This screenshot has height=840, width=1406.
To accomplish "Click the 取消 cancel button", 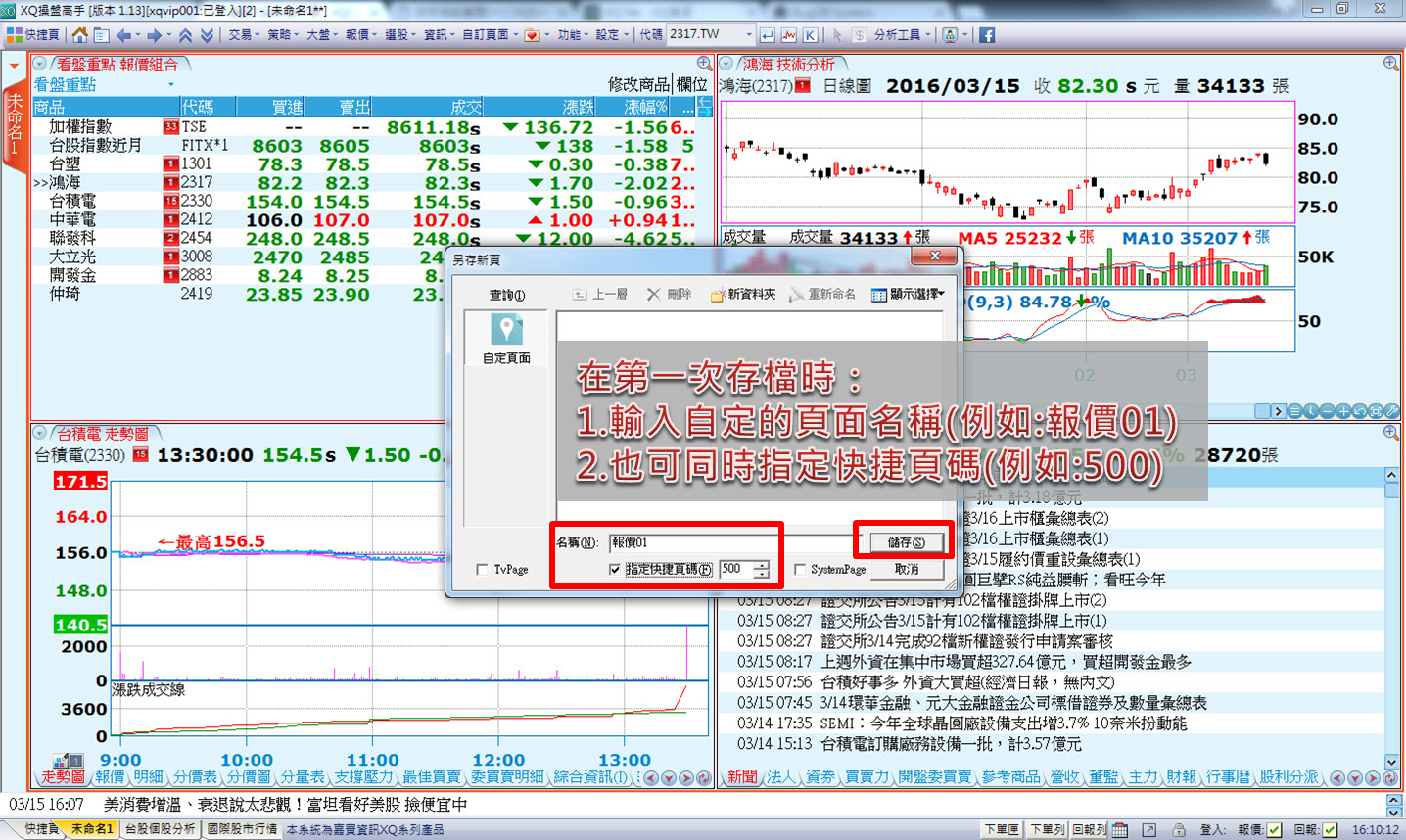I will (906, 569).
